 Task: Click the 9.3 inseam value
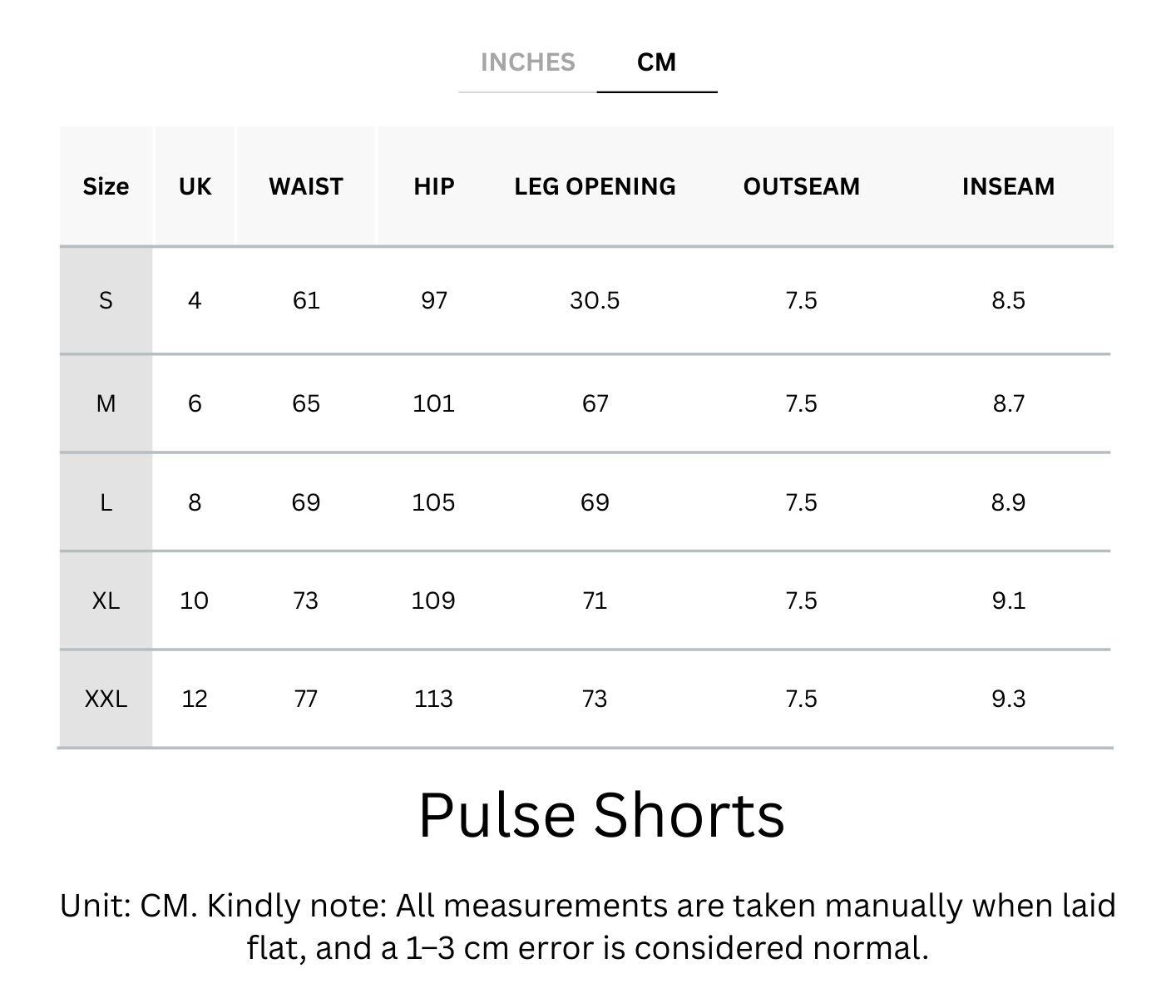click(1008, 699)
